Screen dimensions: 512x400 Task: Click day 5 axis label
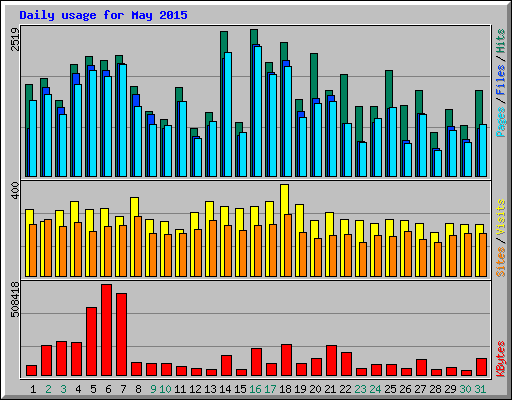coord(93,389)
